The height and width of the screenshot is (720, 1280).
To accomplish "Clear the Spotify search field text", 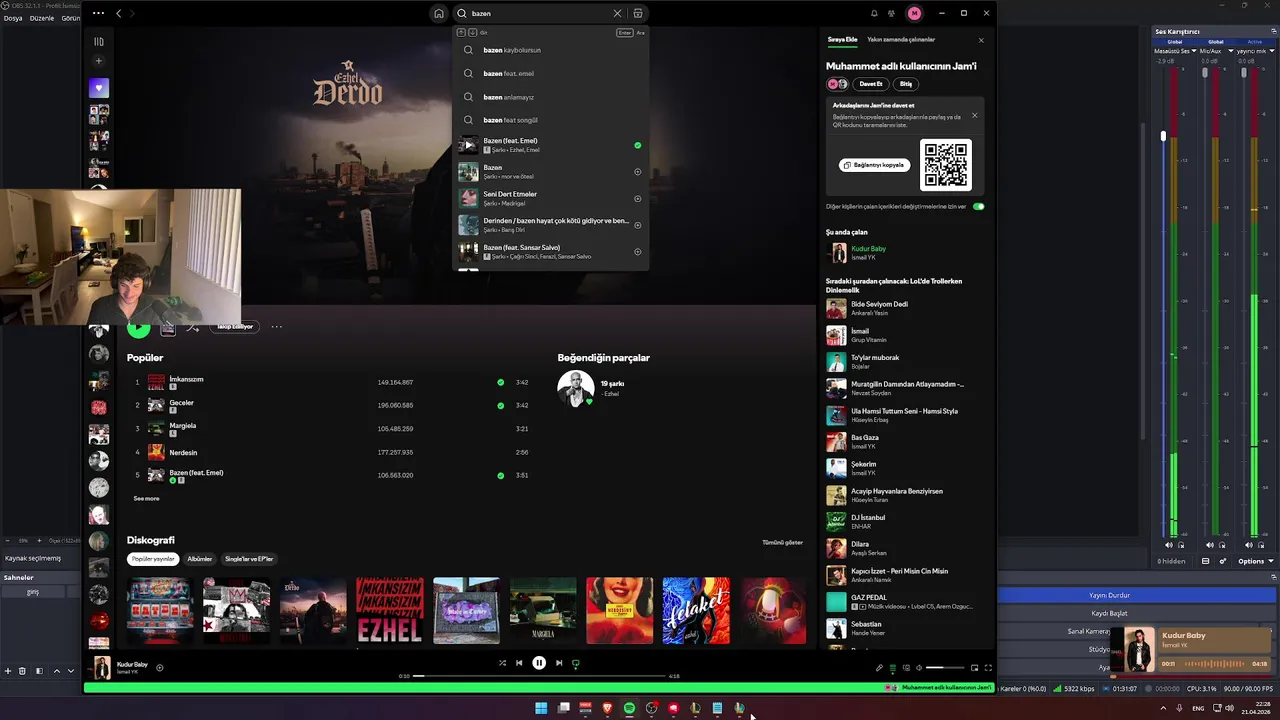I will pos(617,13).
